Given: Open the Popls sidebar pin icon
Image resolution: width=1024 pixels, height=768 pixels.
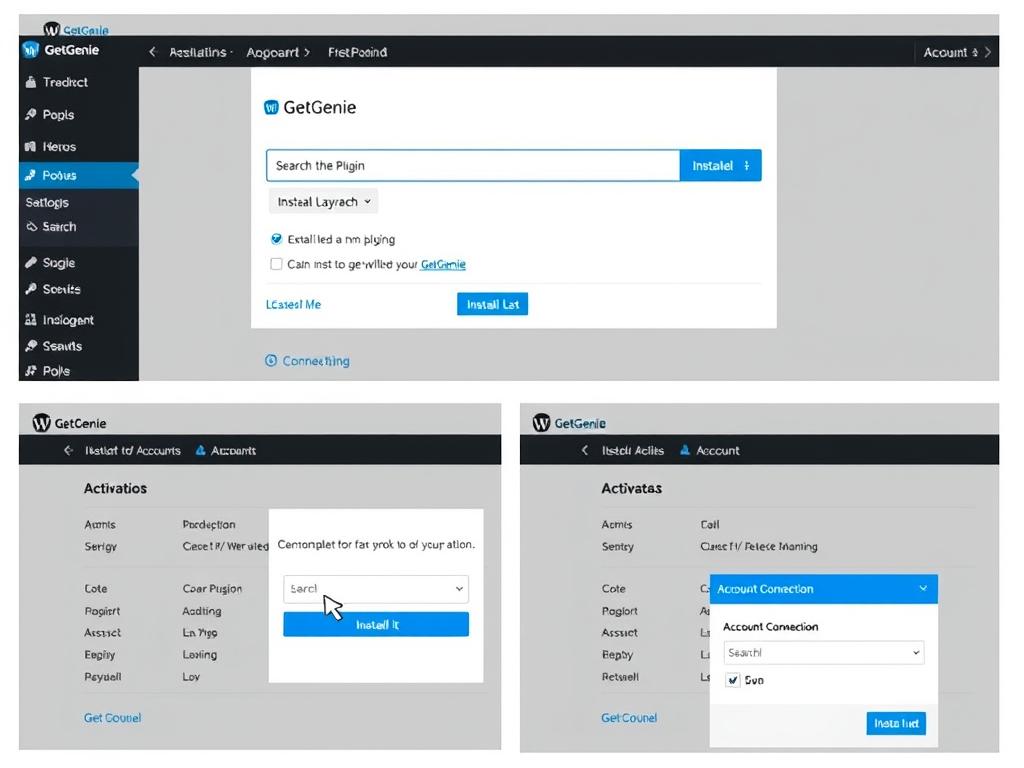Looking at the screenshot, I should [30, 115].
